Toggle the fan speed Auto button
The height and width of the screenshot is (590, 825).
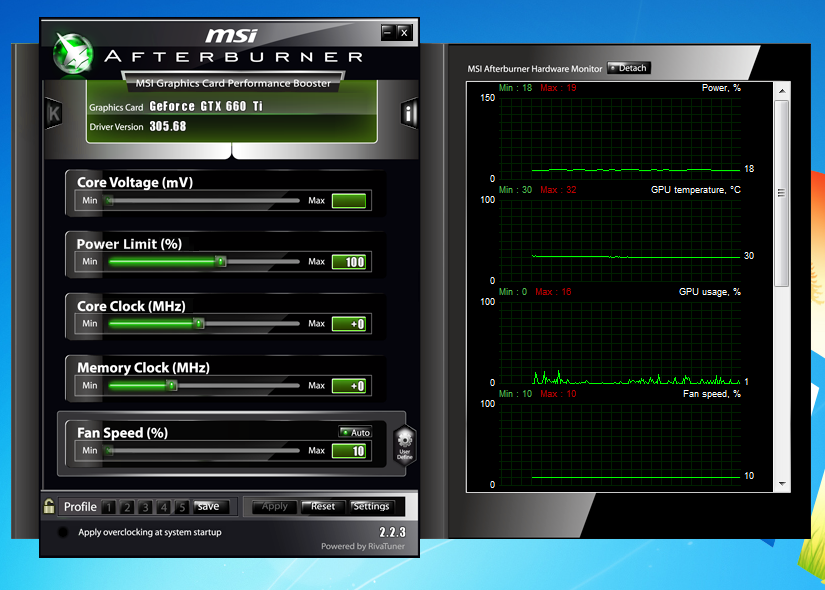point(355,432)
